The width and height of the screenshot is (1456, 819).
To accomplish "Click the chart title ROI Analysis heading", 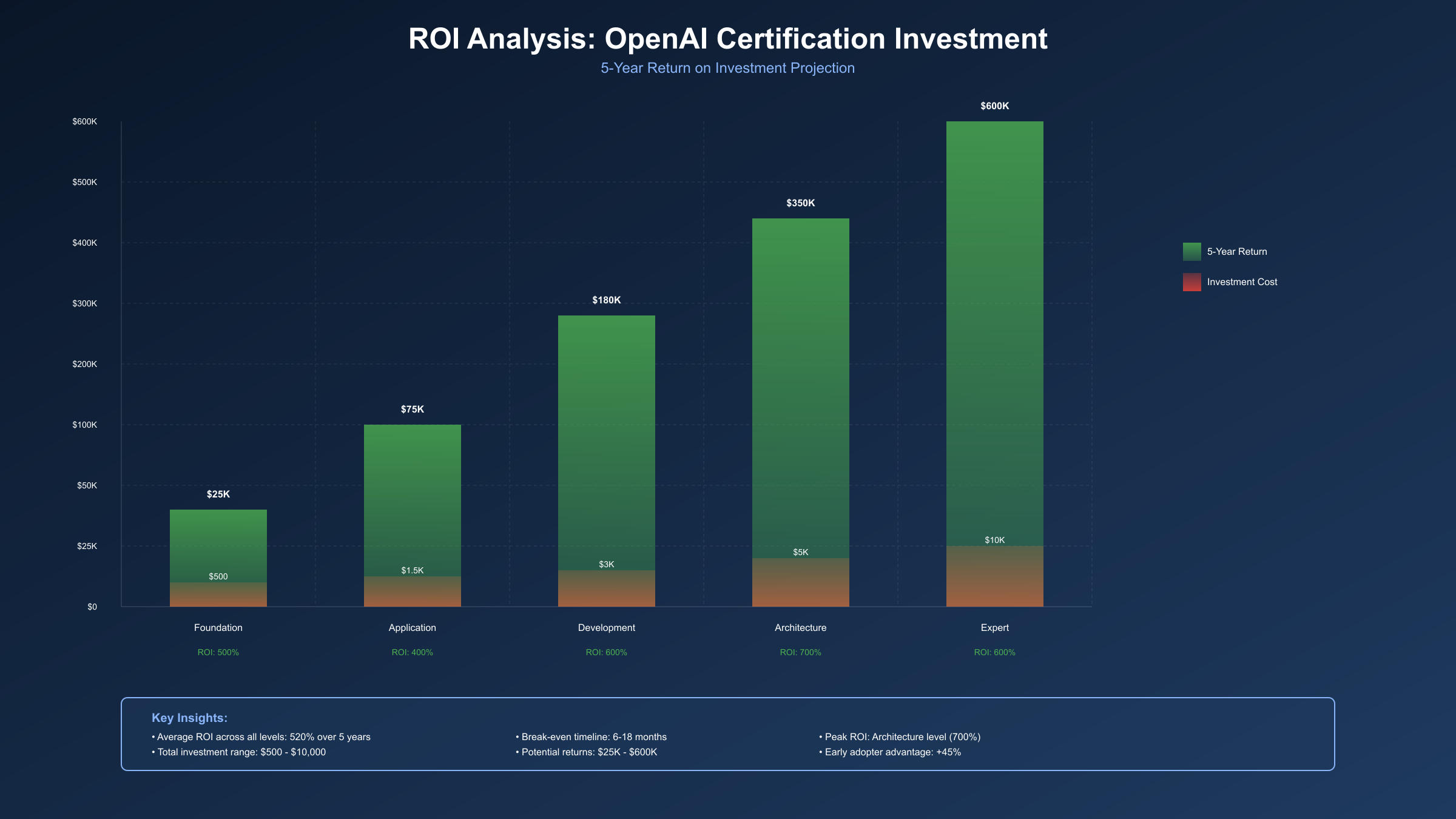I will [728, 39].
